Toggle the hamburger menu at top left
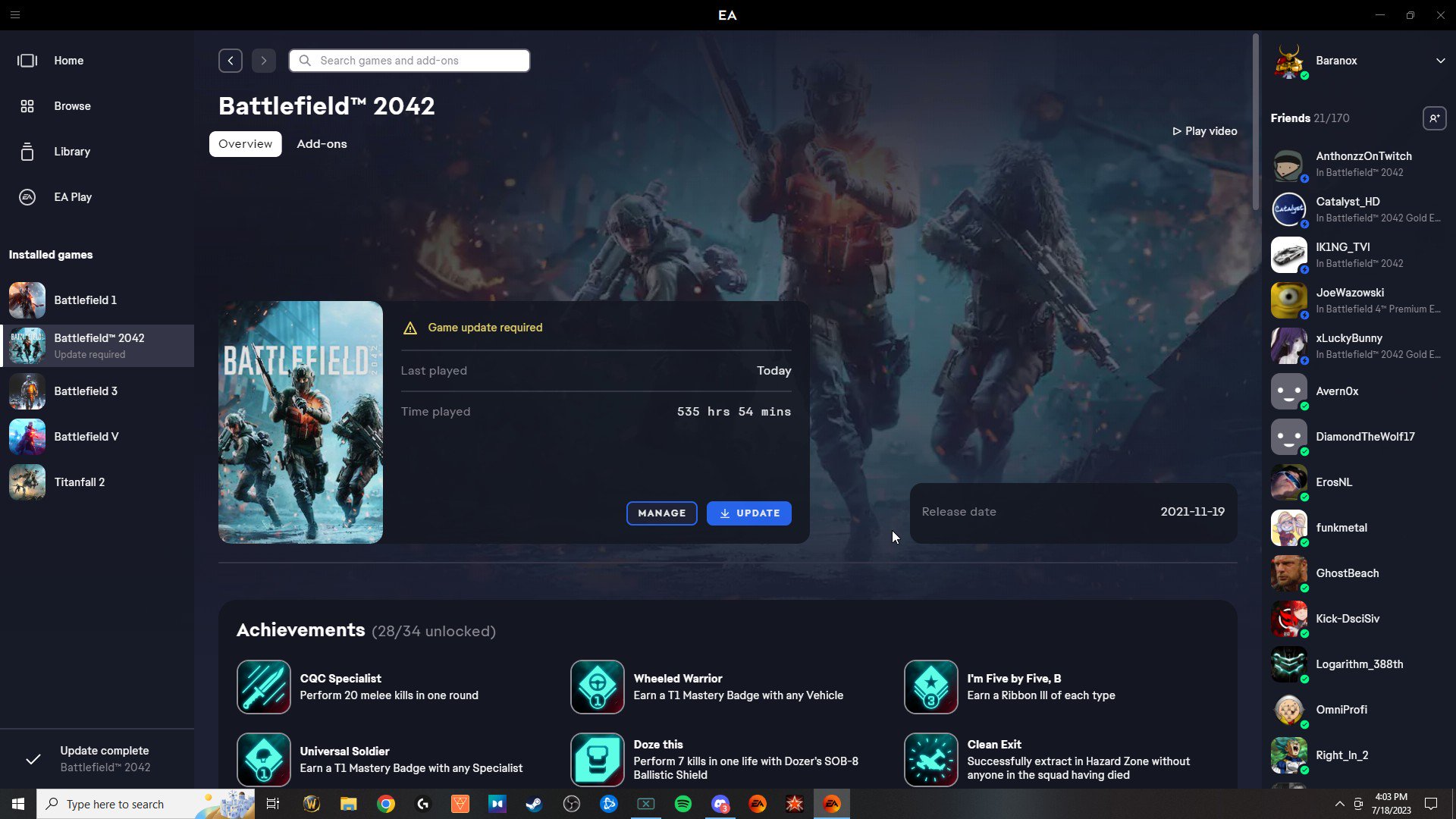Image resolution: width=1456 pixels, height=819 pixels. coord(15,14)
